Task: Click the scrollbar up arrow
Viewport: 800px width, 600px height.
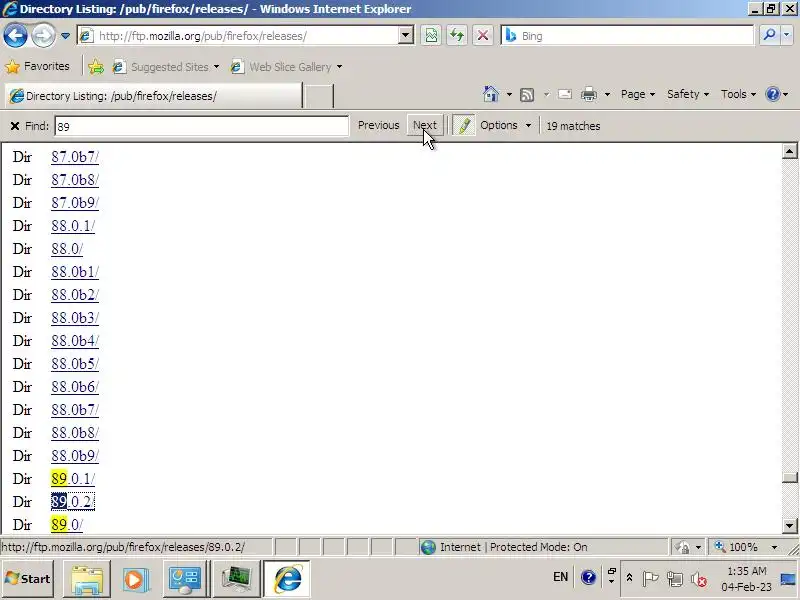Action: [x=789, y=151]
